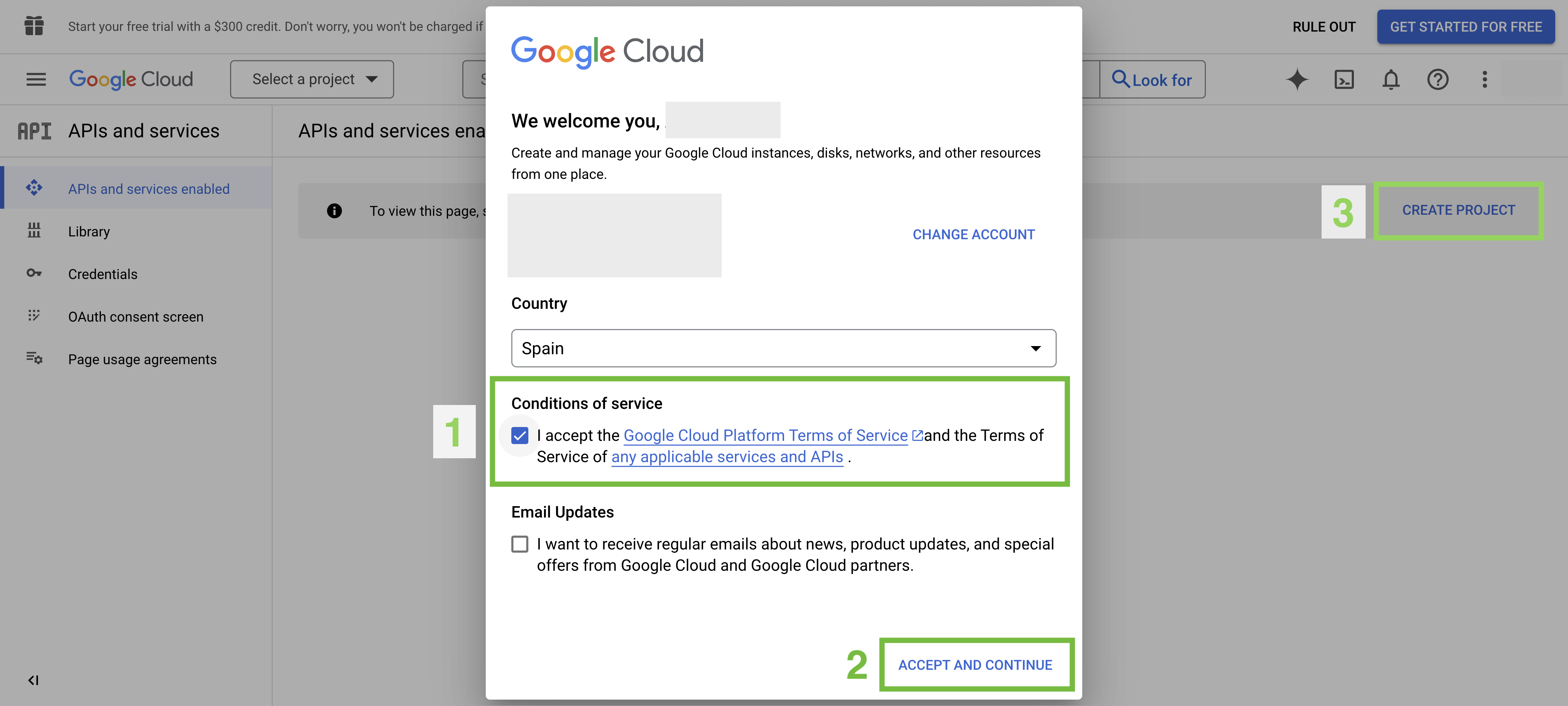1568x706 pixels.
Task: Activate the Cloud Shell terminal icon
Action: [1344, 79]
